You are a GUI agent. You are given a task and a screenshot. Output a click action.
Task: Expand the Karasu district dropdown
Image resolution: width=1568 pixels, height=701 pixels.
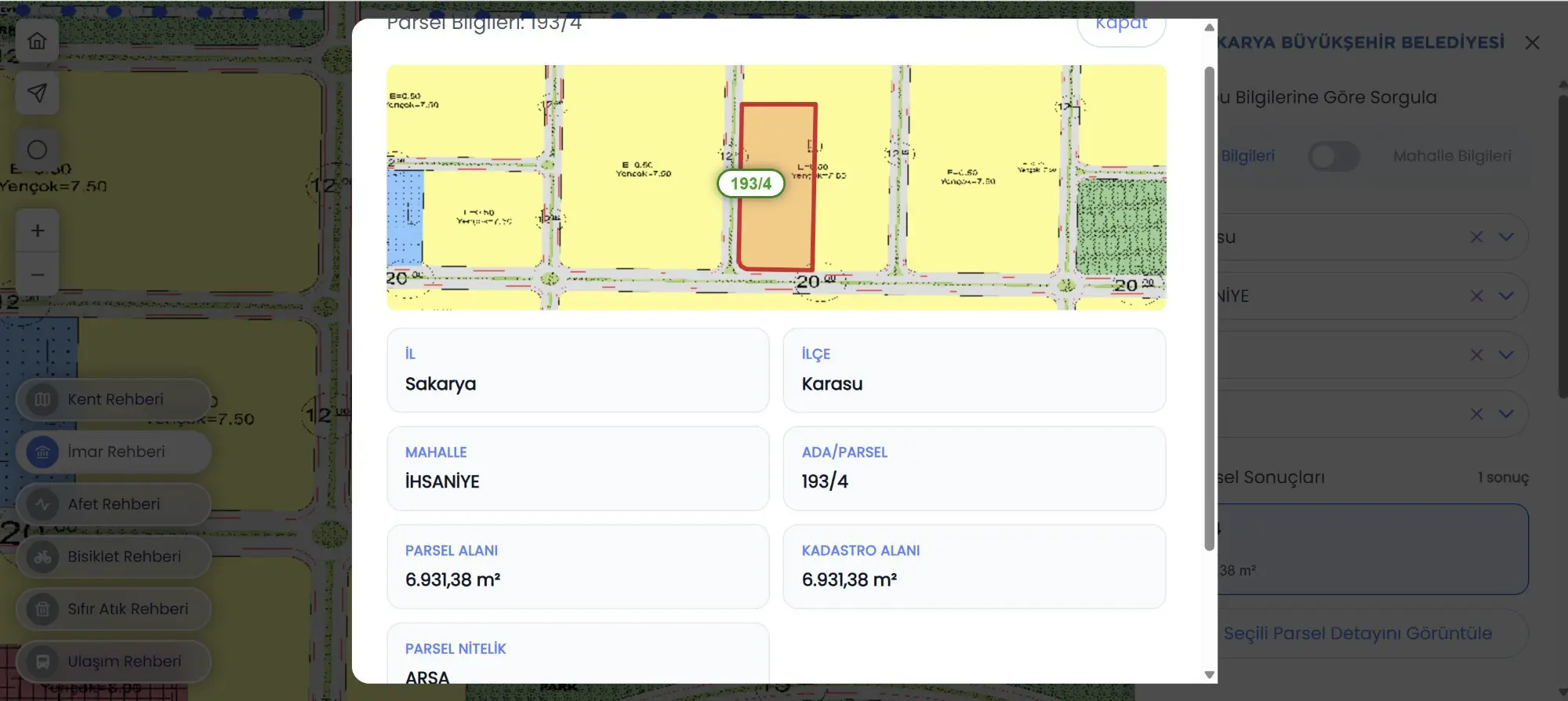1506,237
